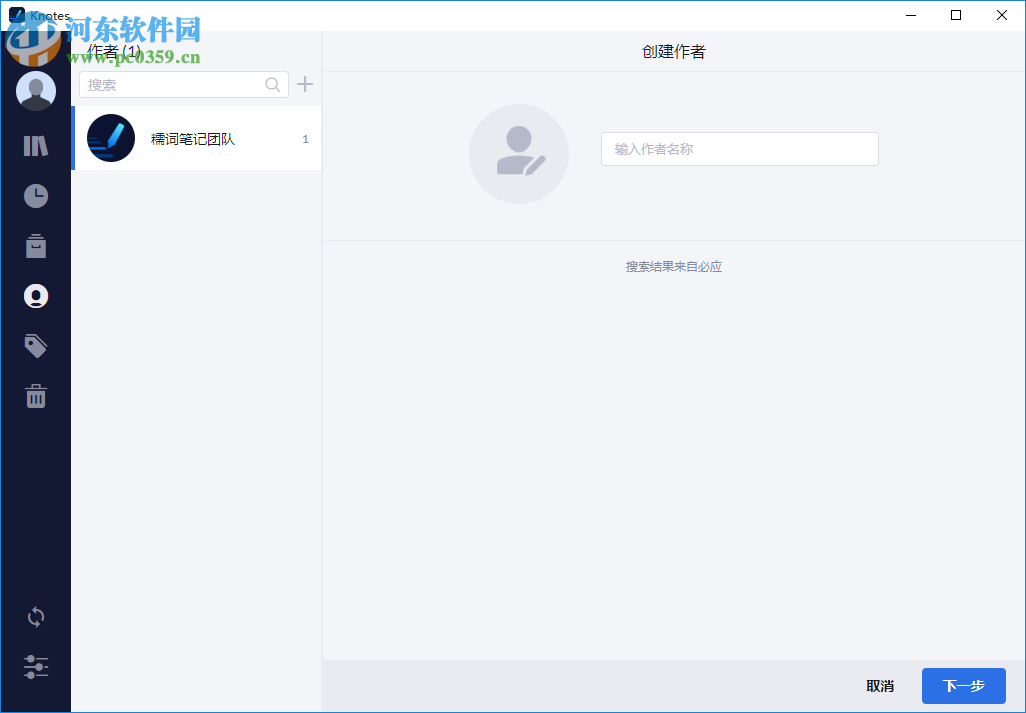1026x713 pixels.
Task: Click the add author plus icon
Action: tap(304, 84)
